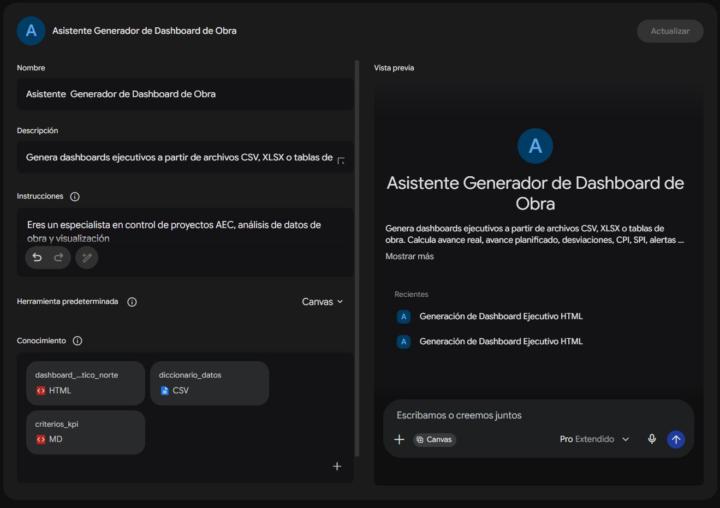Click the Vista previa label

click(394, 68)
